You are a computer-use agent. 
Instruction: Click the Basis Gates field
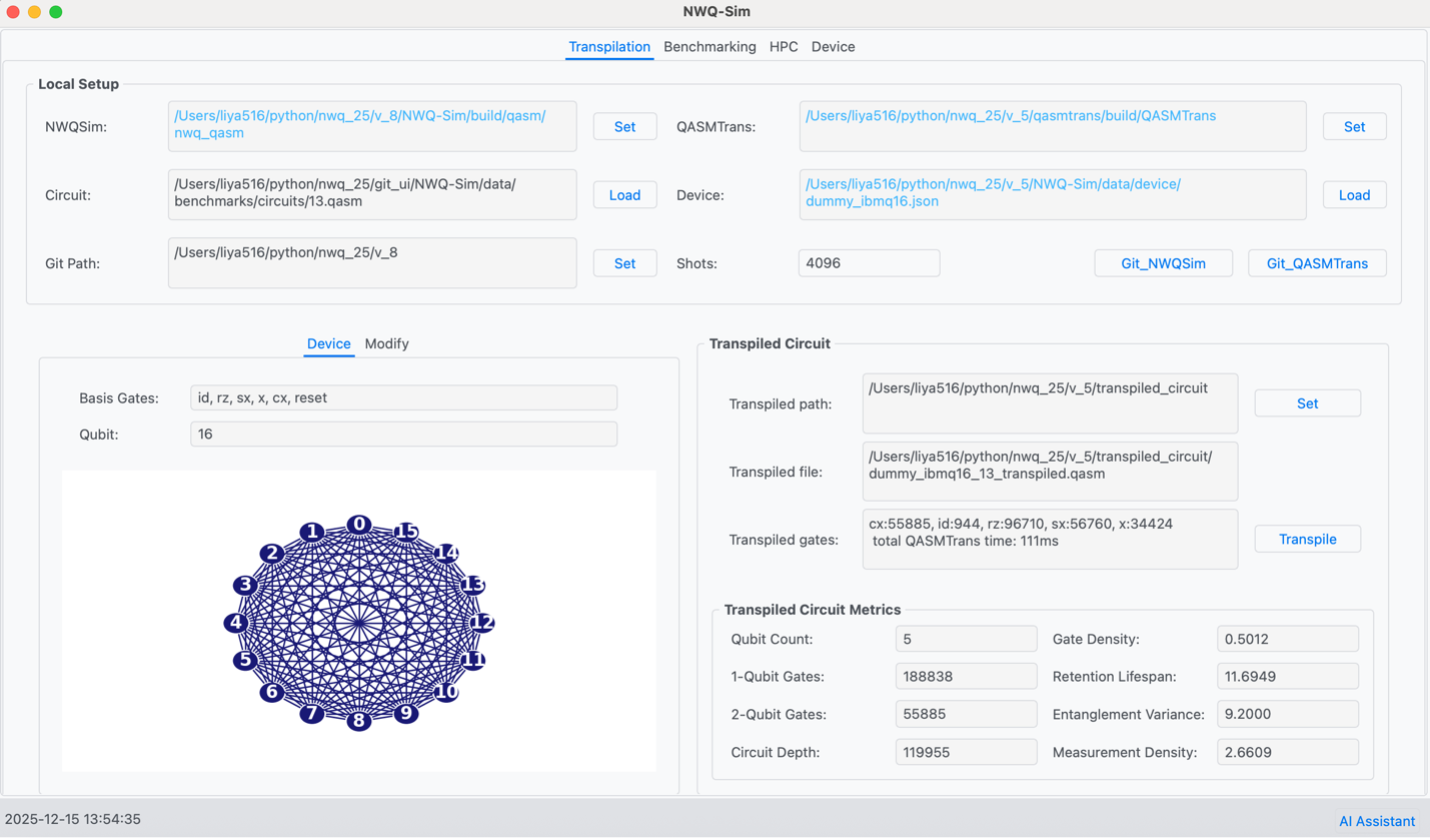(403, 398)
